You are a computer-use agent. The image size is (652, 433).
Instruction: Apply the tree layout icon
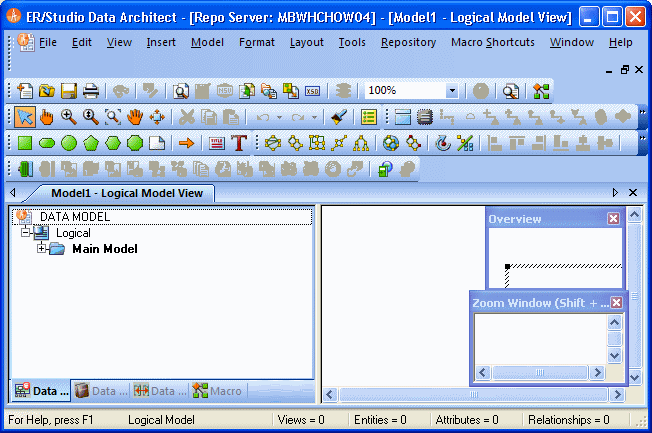[361, 143]
